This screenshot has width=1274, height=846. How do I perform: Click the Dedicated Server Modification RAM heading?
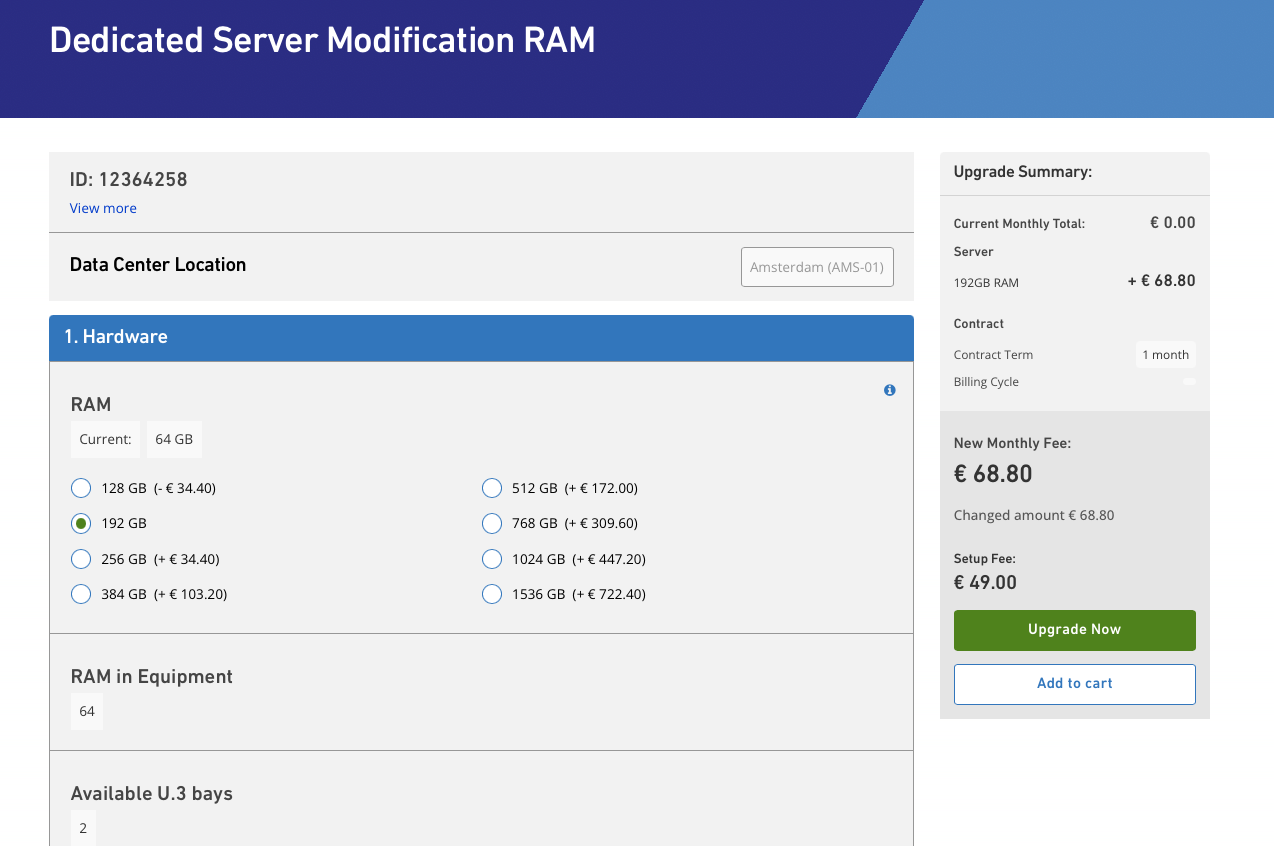pos(322,40)
